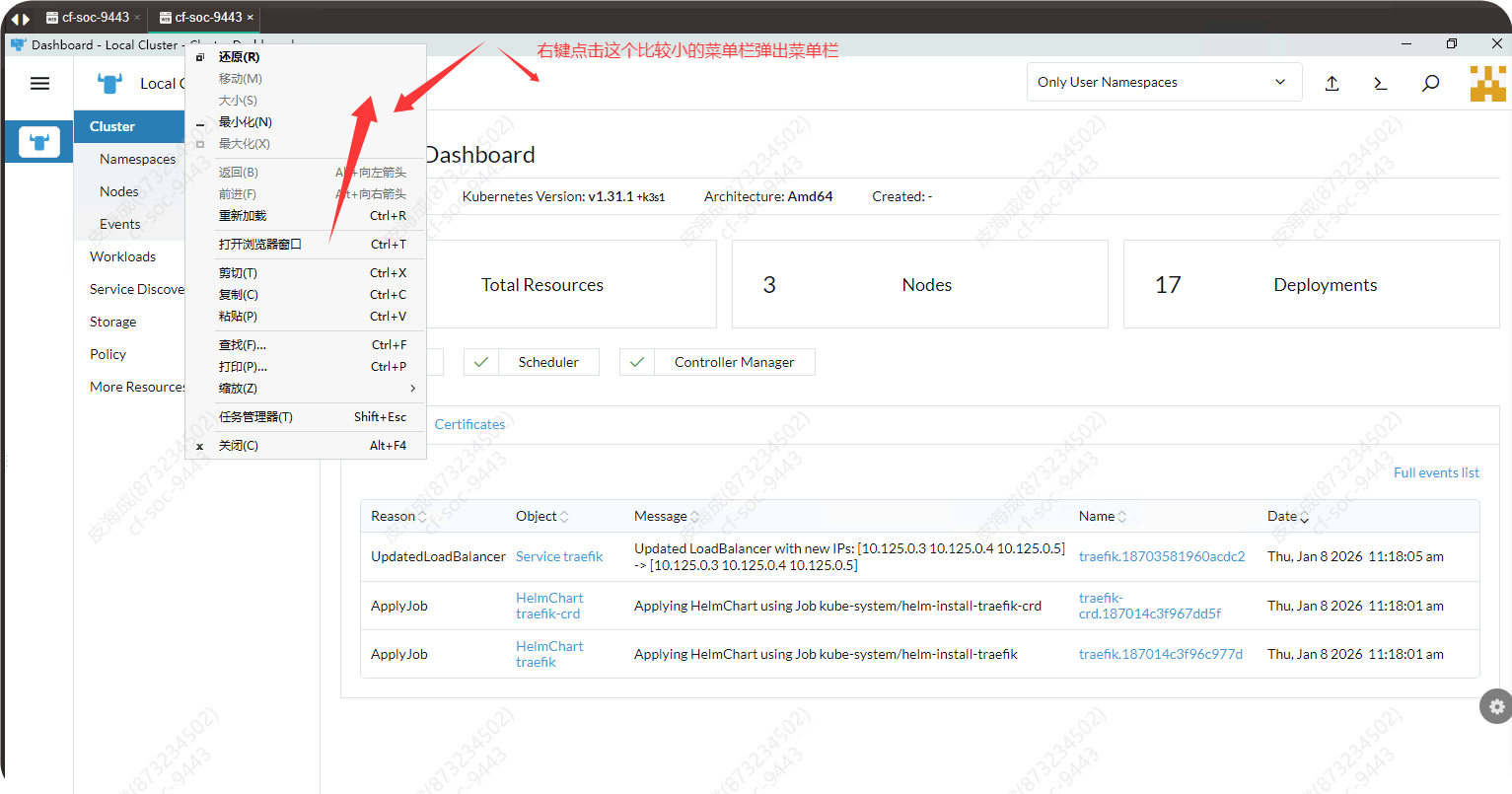The height and width of the screenshot is (794, 1512).
Task: Choose 还原(R) from the context menu
Action: click(x=306, y=57)
